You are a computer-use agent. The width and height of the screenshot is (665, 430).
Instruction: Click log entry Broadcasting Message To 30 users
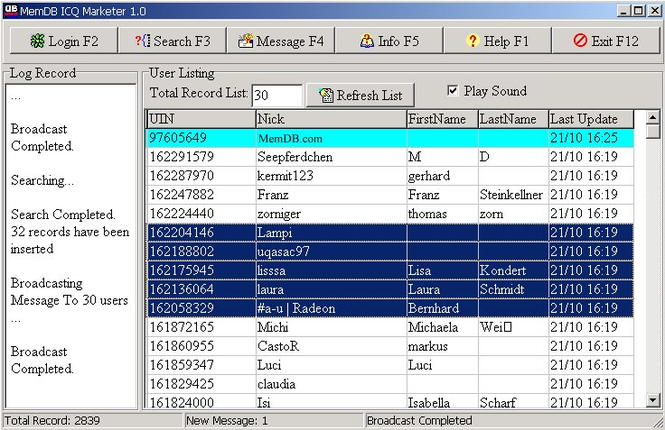pos(70,292)
